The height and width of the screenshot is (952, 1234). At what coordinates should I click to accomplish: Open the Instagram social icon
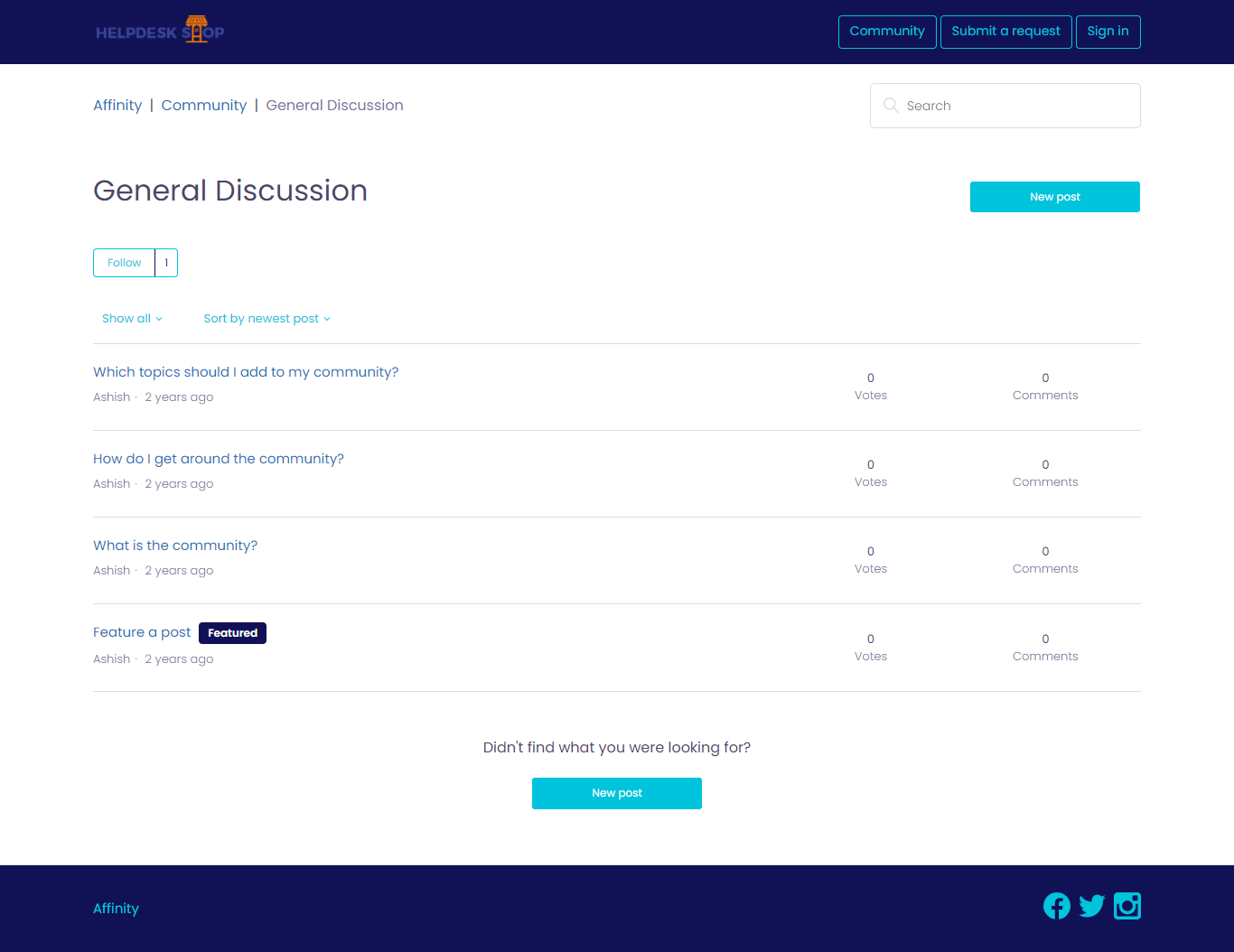coord(1126,906)
